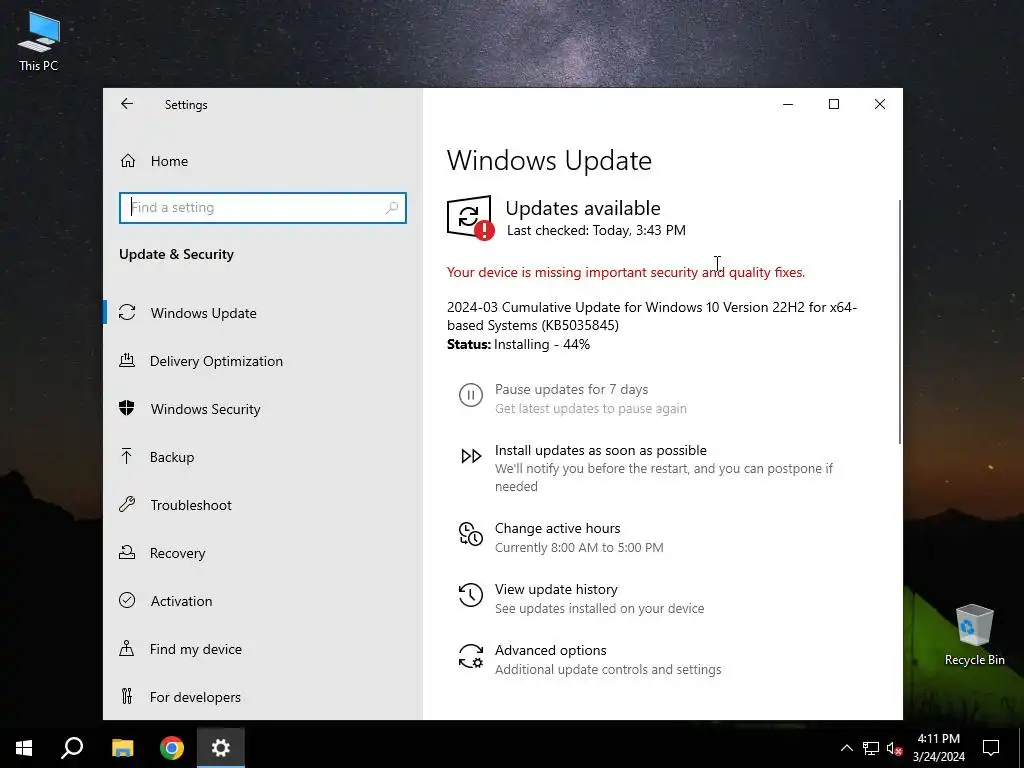Select the Recycle Bin desktop icon
The width and height of the screenshot is (1024, 768).
click(x=974, y=635)
